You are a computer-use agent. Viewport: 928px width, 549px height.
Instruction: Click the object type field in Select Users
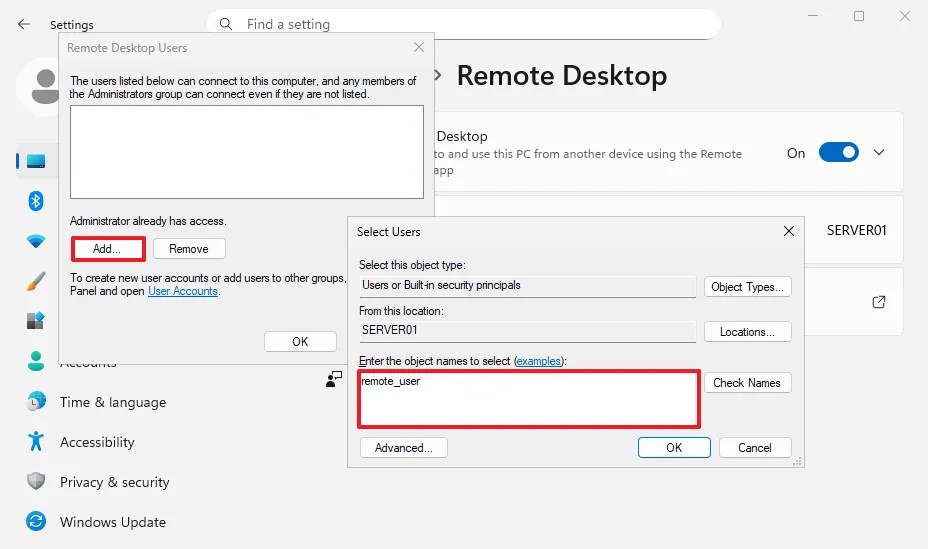point(528,286)
